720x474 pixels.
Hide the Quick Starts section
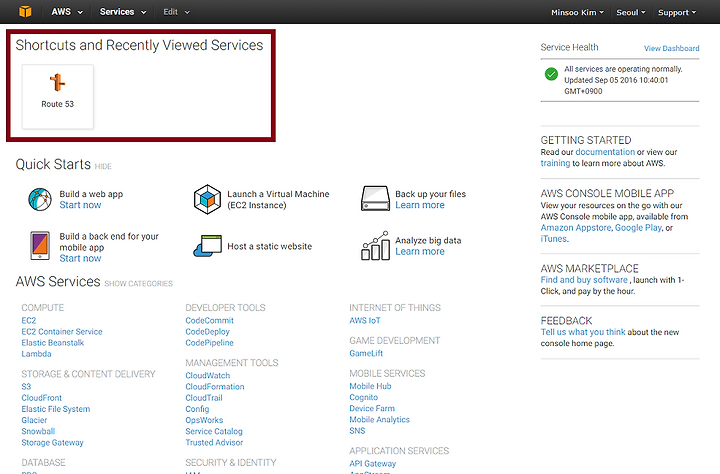103,166
